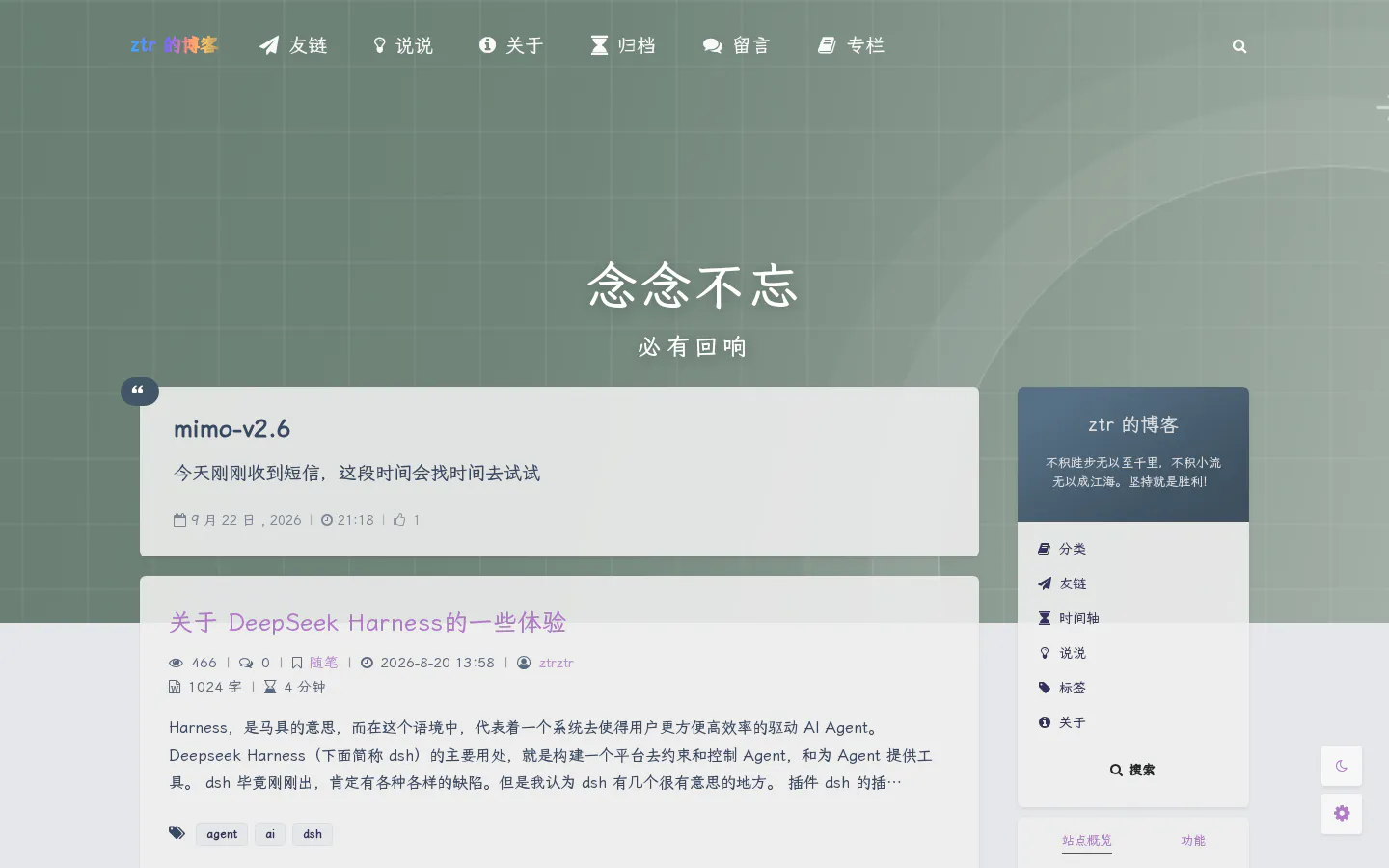Click the paper plane icon beside 友链 in navbar
The height and width of the screenshot is (868, 1389).
click(269, 45)
